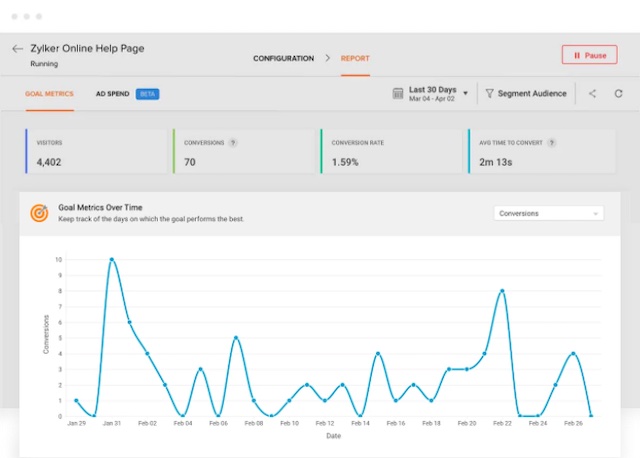Click the chevron between Configuration and Report
This screenshot has height=458, width=640.
click(x=327, y=58)
